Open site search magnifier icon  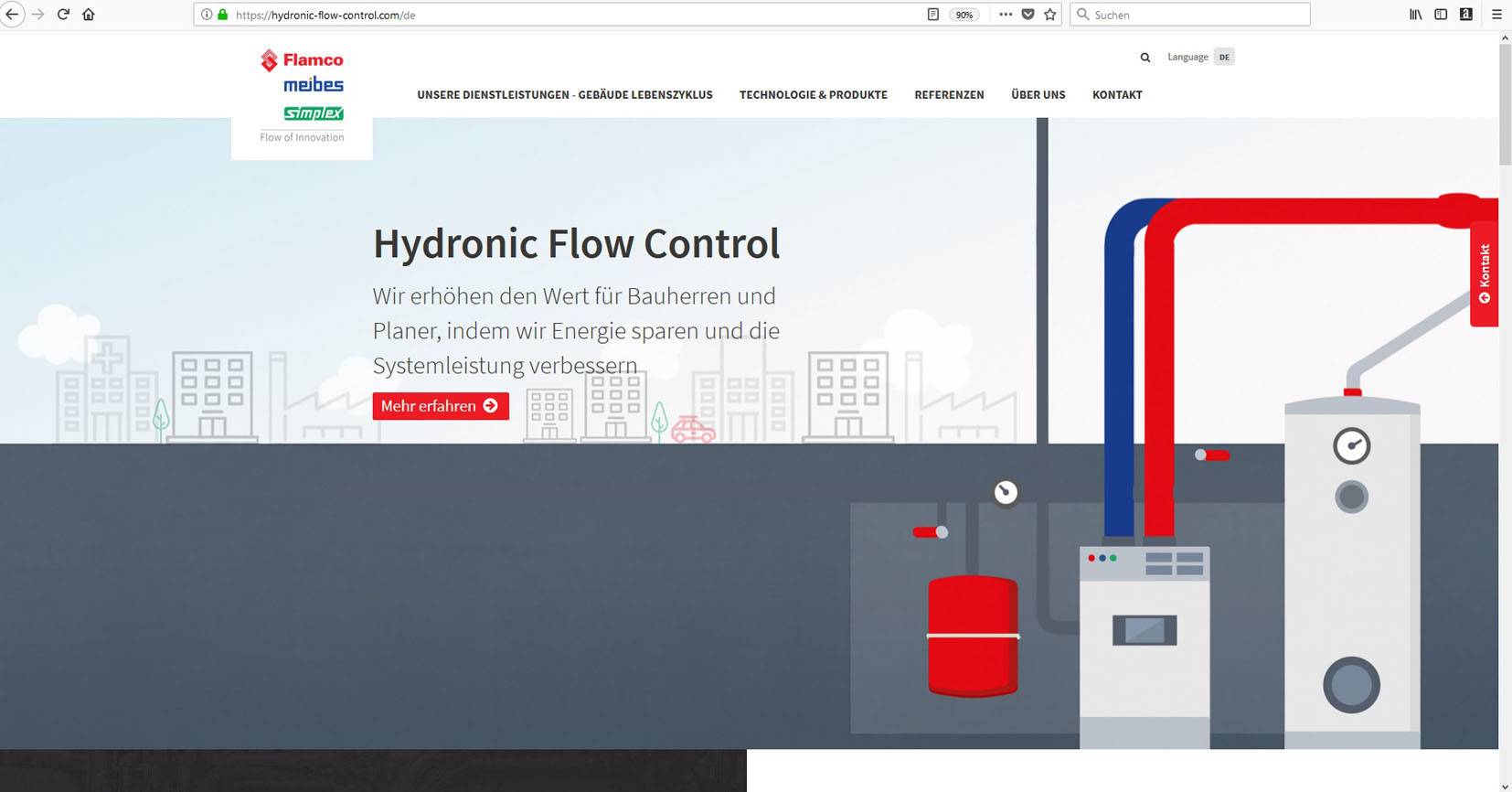click(x=1145, y=58)
